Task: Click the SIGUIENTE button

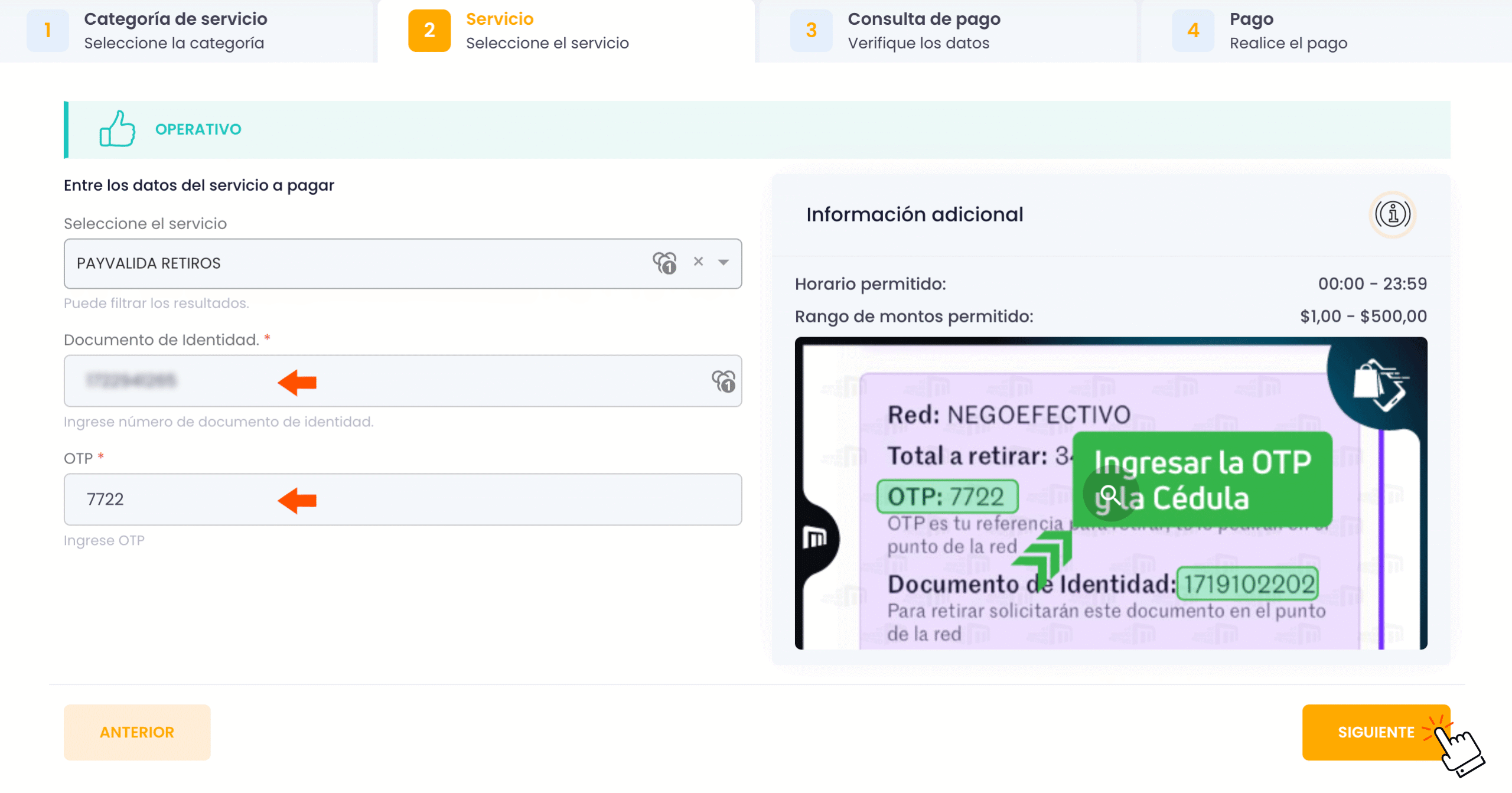Action: (x=1376, y=732)
